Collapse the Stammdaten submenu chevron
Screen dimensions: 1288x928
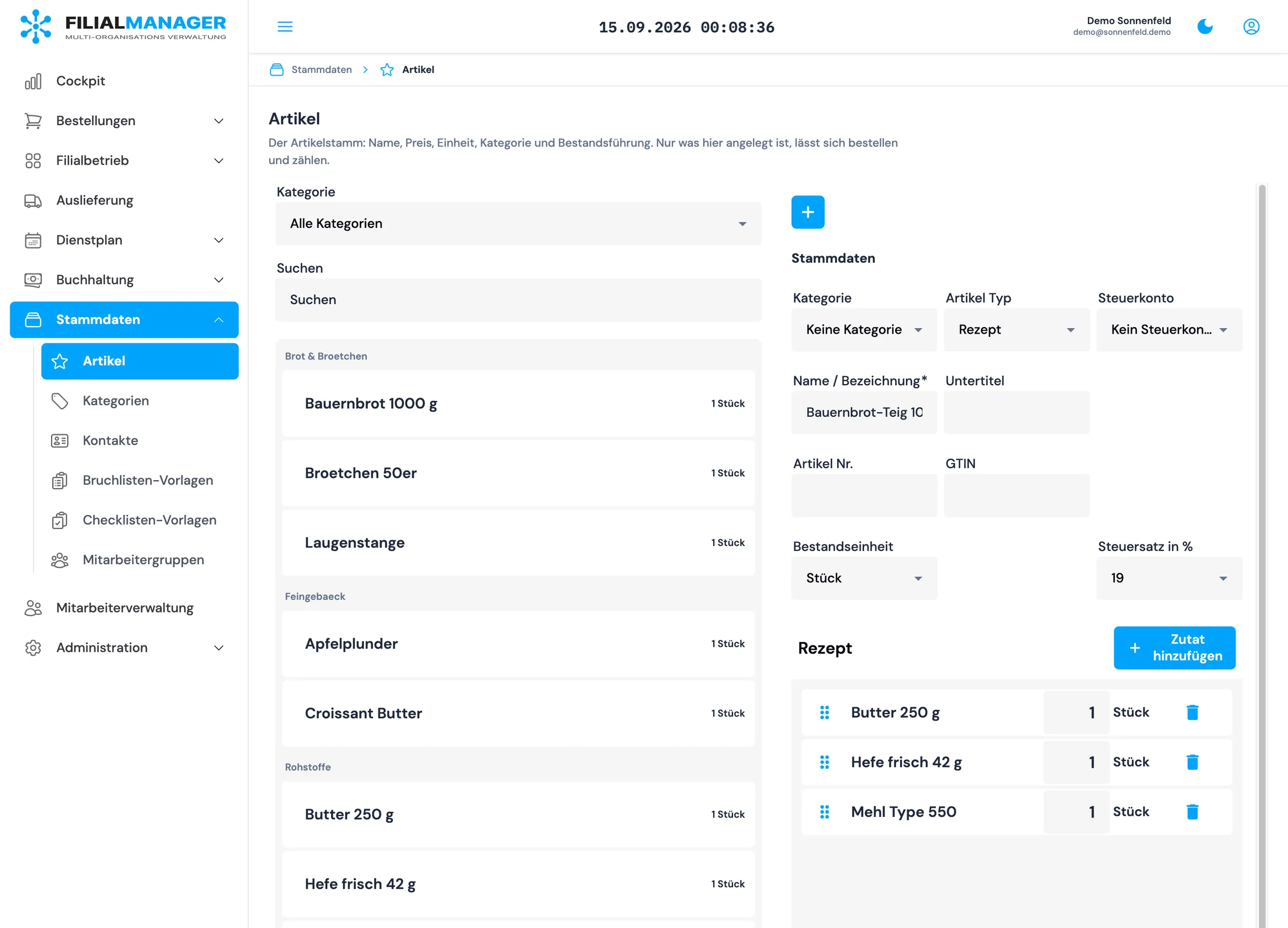pyautogui.click(x=218, y=320)
